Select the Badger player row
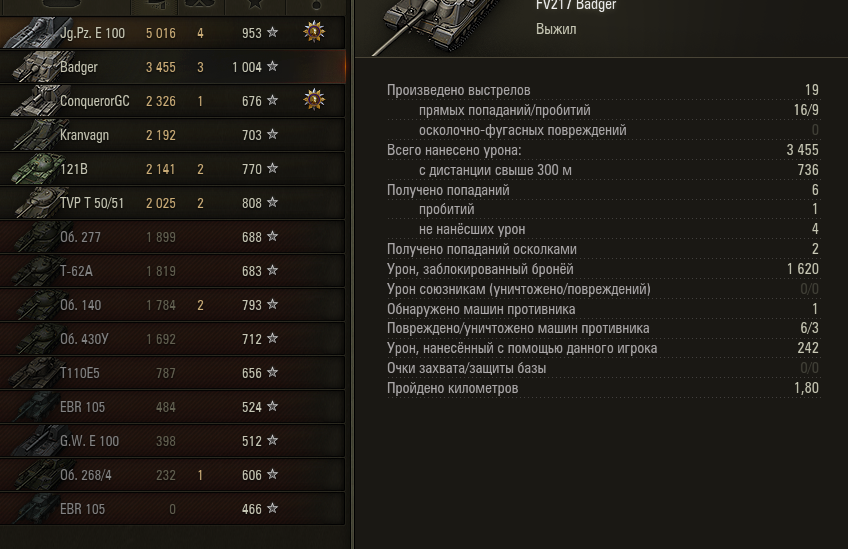The width and height of the screenshot is (848, 549). (x=173, y=67)
